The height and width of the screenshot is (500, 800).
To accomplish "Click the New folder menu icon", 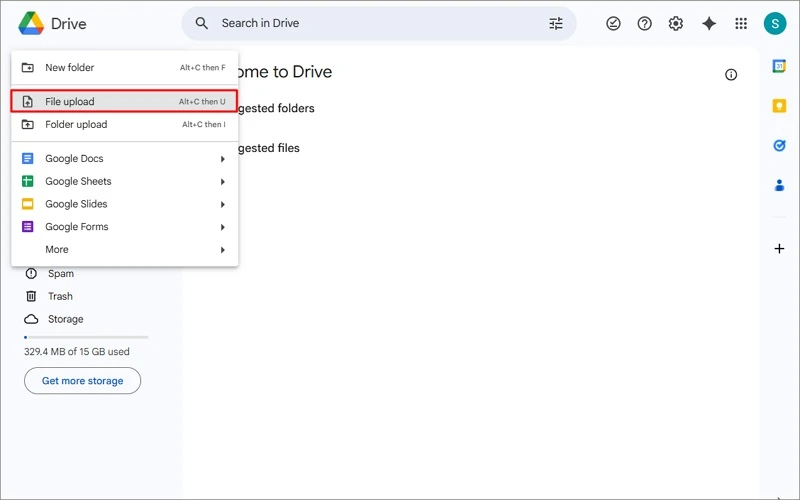I will (28, 67).
